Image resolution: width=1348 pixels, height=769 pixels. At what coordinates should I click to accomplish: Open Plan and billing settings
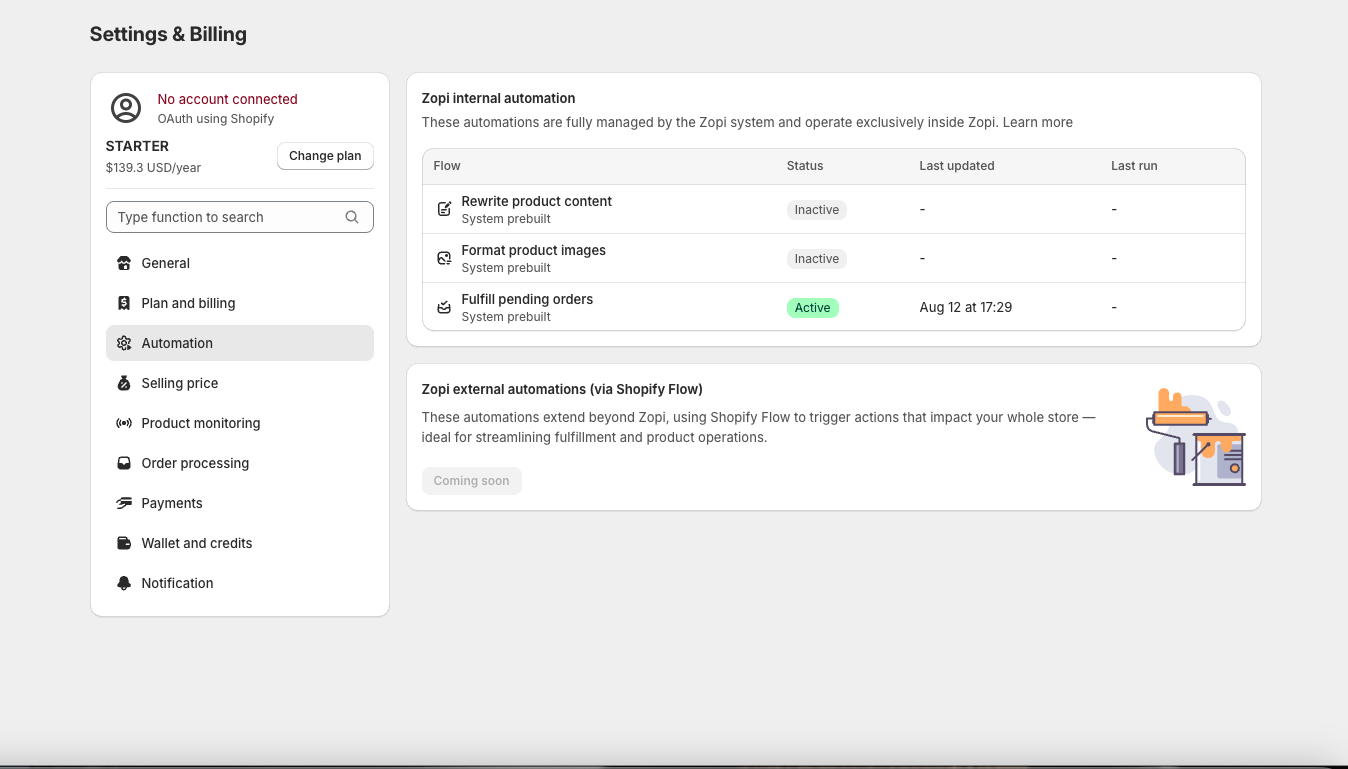point(240,303)
